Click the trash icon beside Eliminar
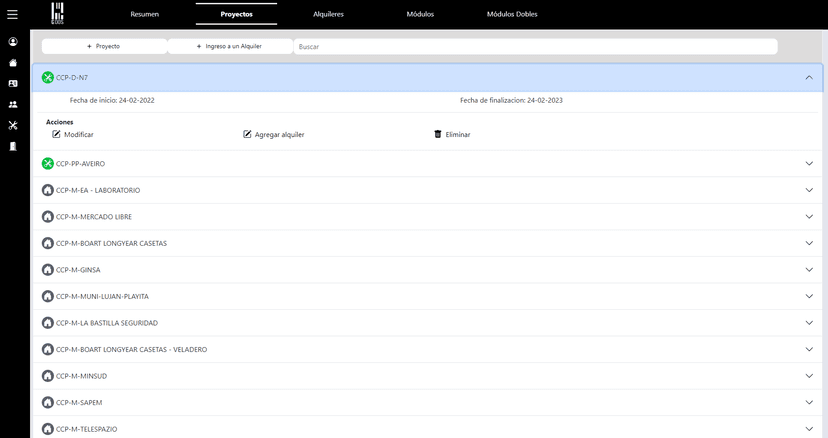 point(437,134)
